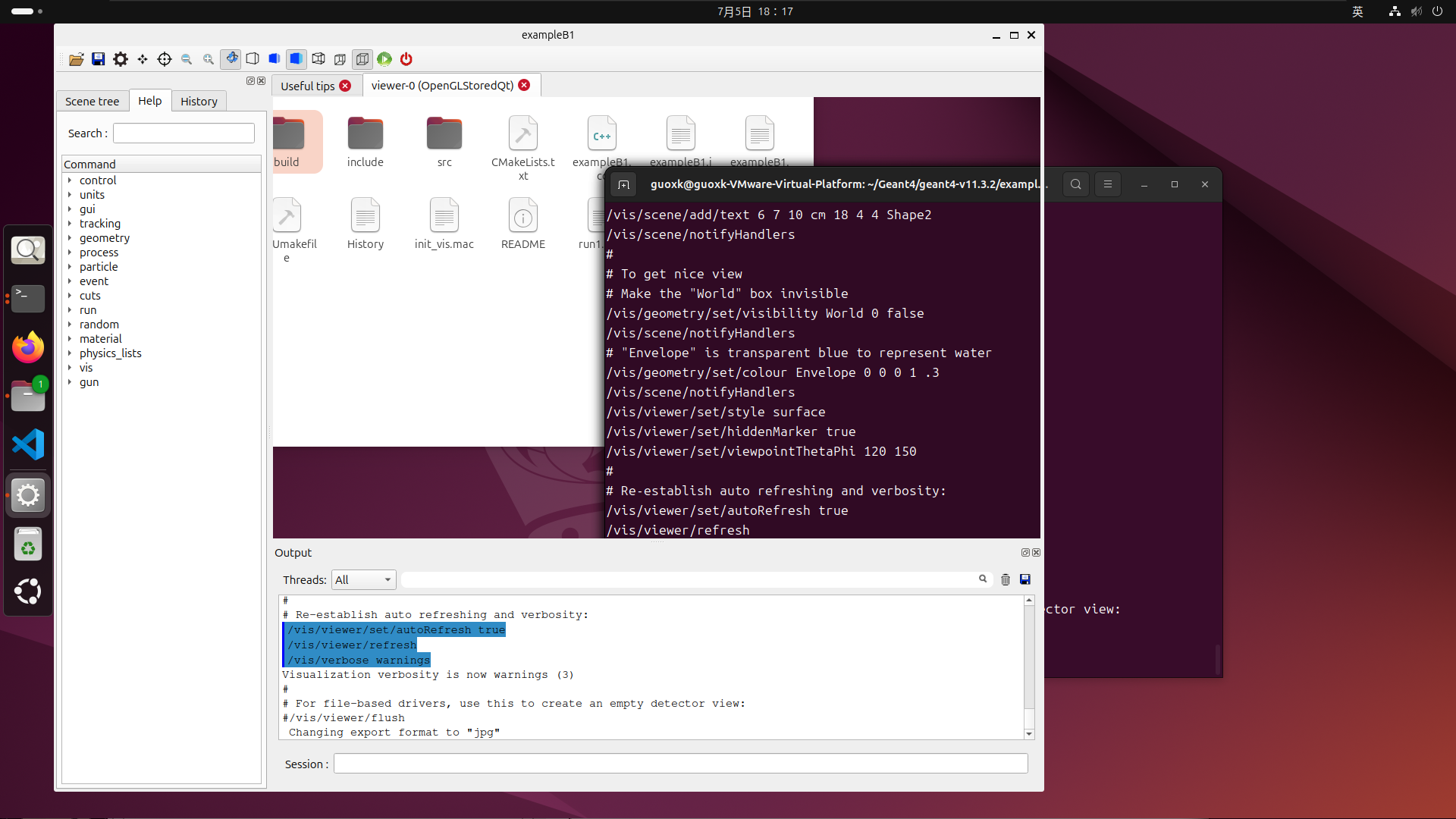Open Visual Studio Code from the dock
This screenshot has height=819, width=1456.
[28, 445]
